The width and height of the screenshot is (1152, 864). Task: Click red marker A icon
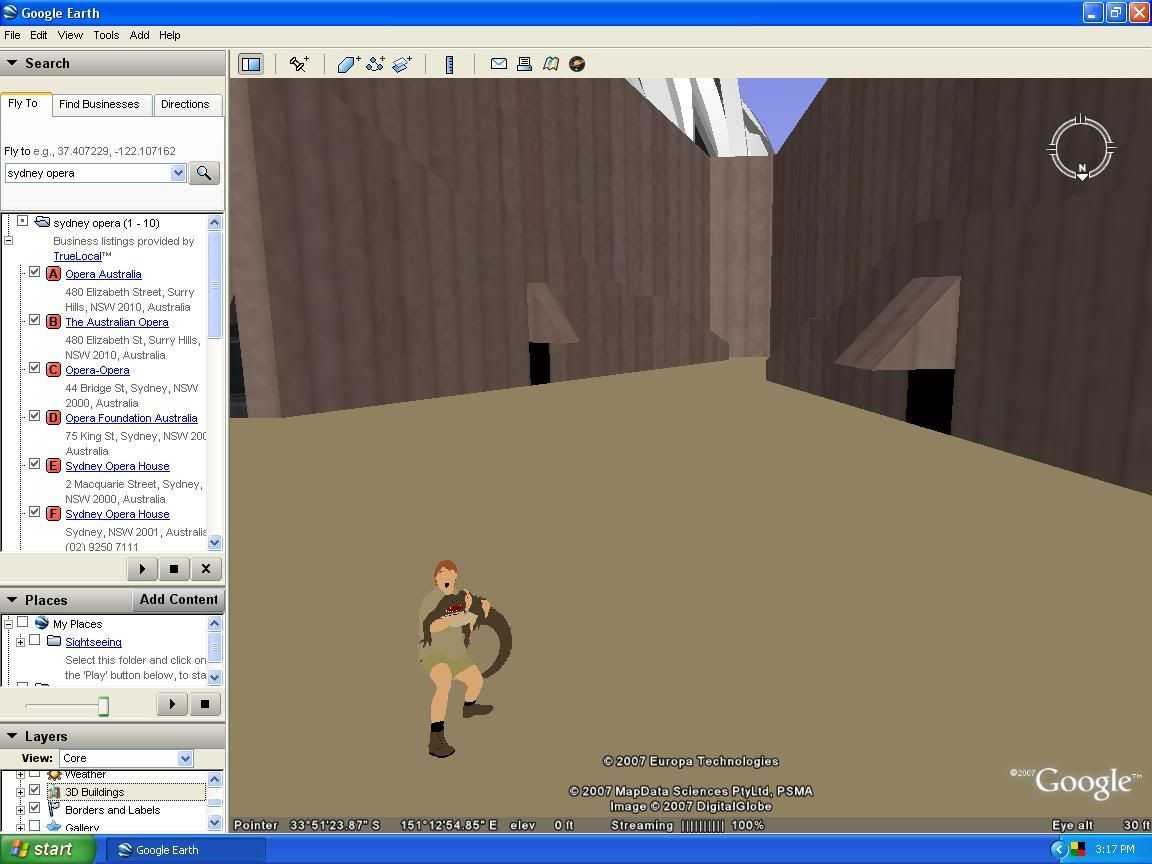(x=53, y=274)
